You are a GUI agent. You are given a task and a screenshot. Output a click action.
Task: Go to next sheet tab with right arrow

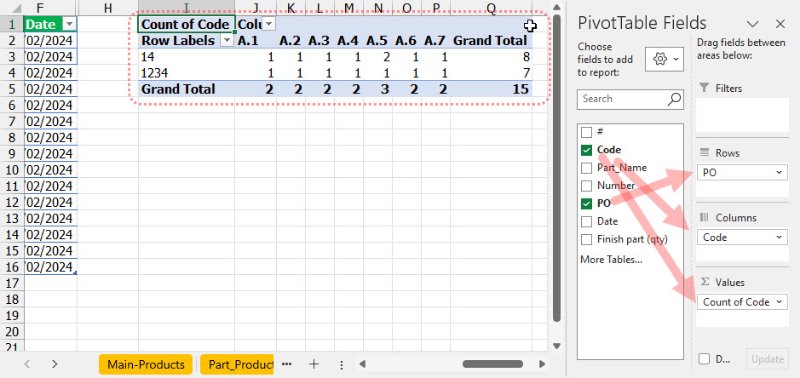[x=55, y=364]
